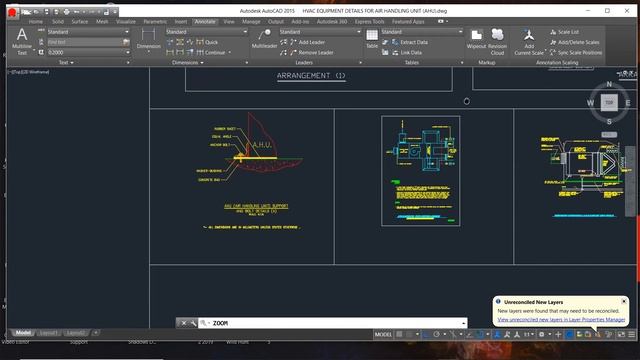Toggle object snap tracking in status bar
Image resolution: width=640 pixels, height=360 pixels.
tap(469, 334)
